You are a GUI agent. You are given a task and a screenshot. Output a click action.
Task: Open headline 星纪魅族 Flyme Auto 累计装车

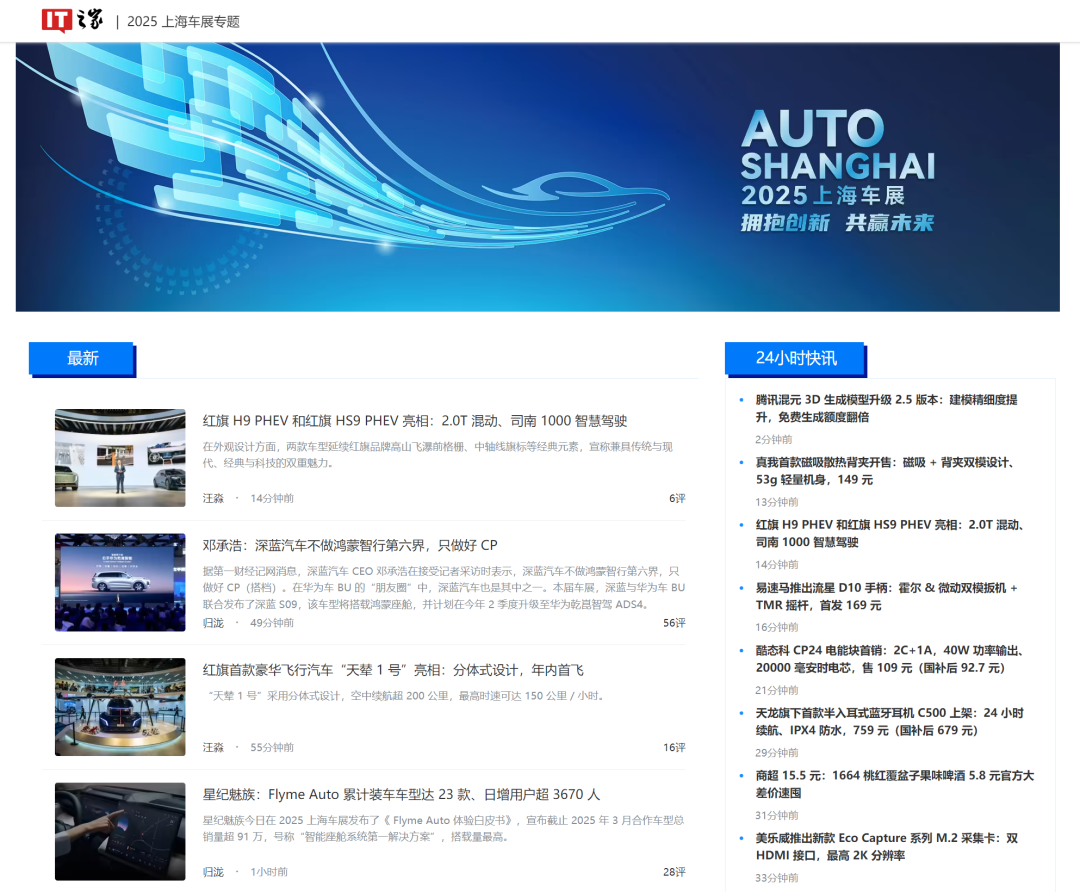click(401, 794)
